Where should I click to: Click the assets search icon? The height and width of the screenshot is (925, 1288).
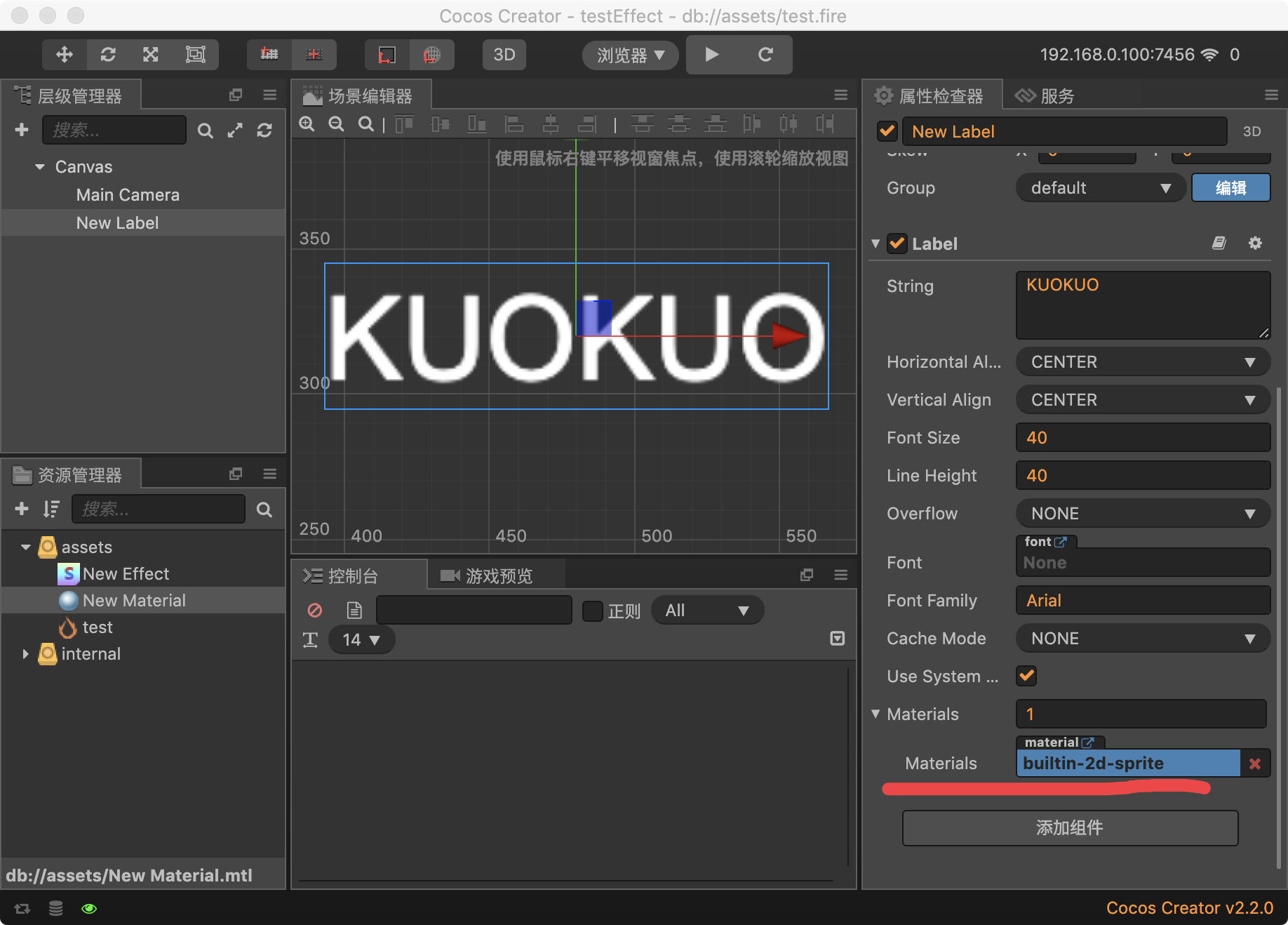[x=264, y=510]
